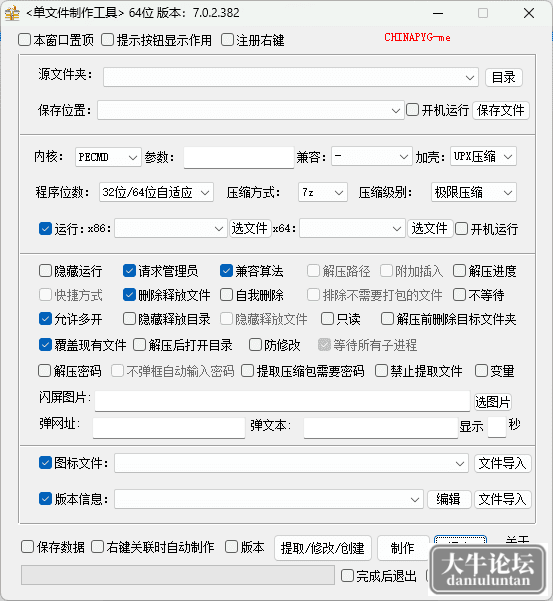The image size is (553, 601).
Task: Tick the 版本 checkbox
Action: click(231, 547)
